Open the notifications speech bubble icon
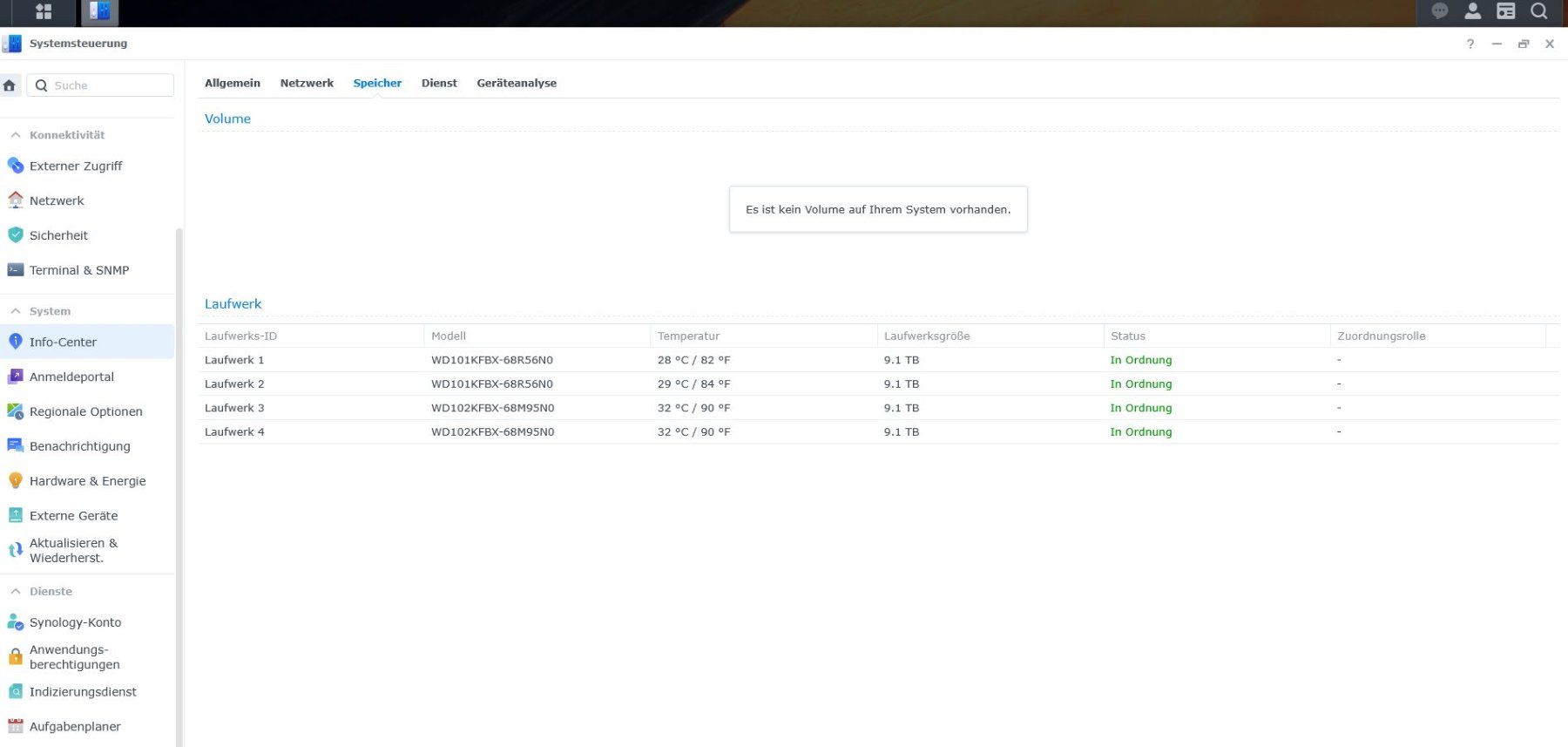 coord(1440,11)
